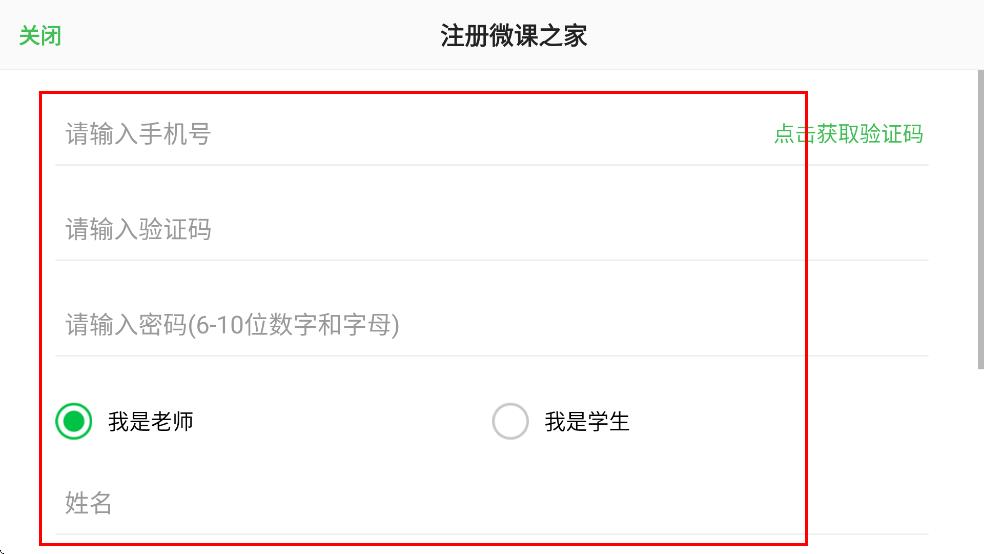Tap the 我是老师 text label
The image size is (984, 554).
click(151, 422)
